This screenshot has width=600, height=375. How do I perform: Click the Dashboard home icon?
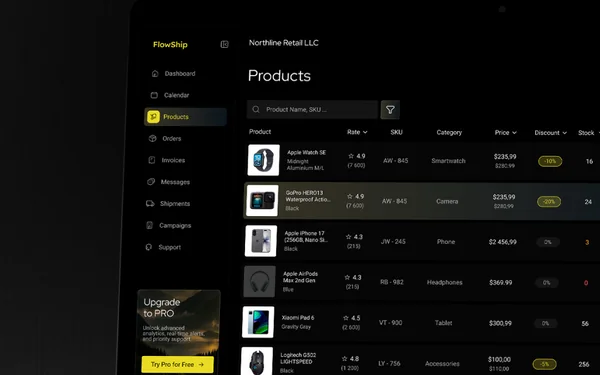(x=155, y=73)
